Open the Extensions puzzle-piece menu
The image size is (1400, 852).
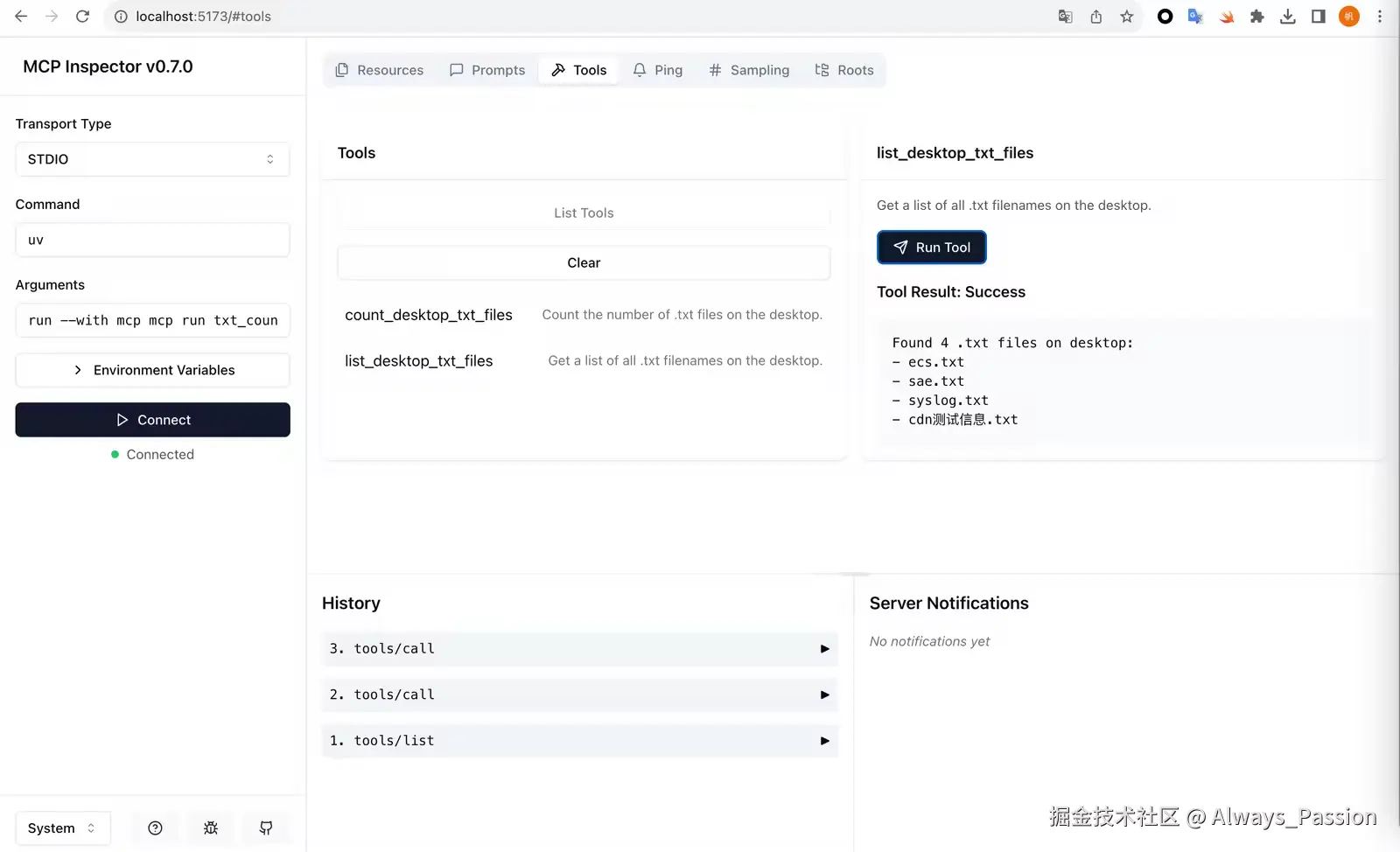(x=1257, y=17)
